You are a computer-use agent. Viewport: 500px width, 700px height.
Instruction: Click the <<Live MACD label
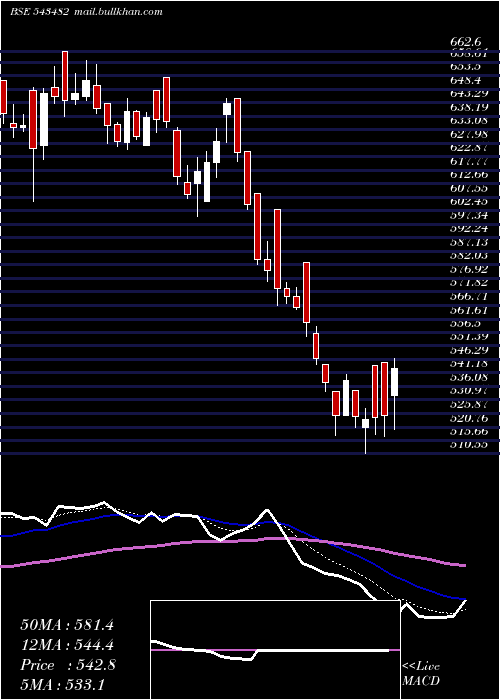click(421, 673)
